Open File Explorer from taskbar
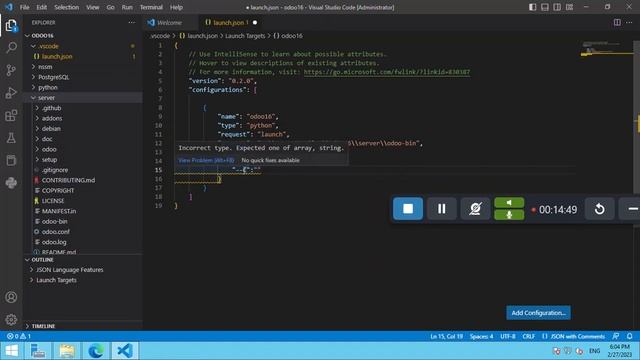Image resolution: width=640 pixels, height=360 pixels. 67,351
